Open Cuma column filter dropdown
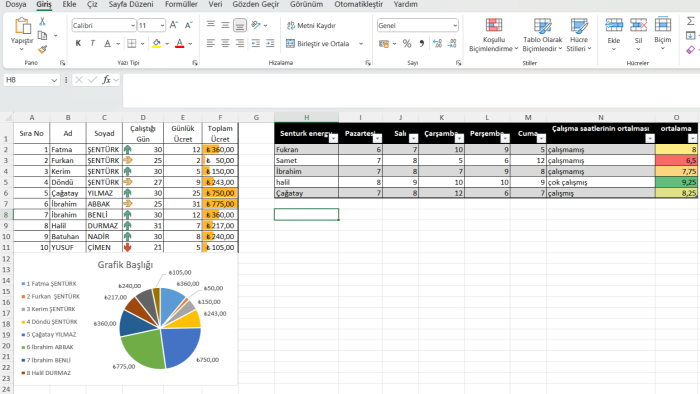700x394 pixels. (x=541, y=139)
